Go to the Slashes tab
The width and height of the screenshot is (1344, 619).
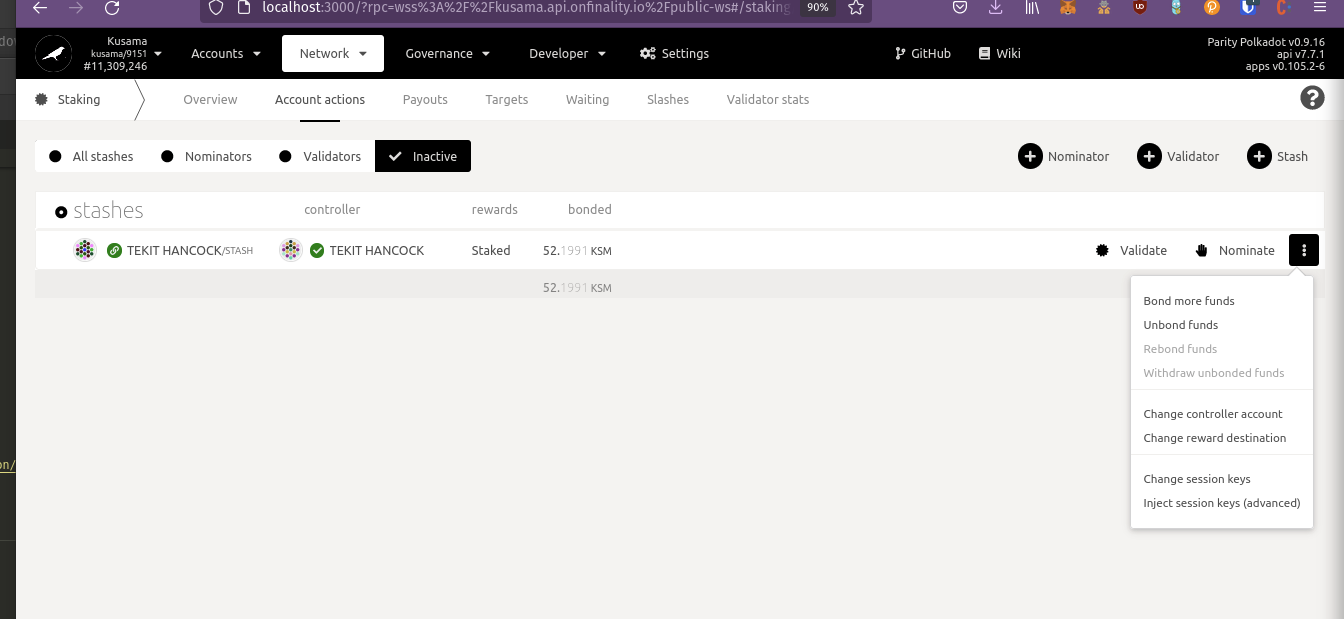coord(668,100)
